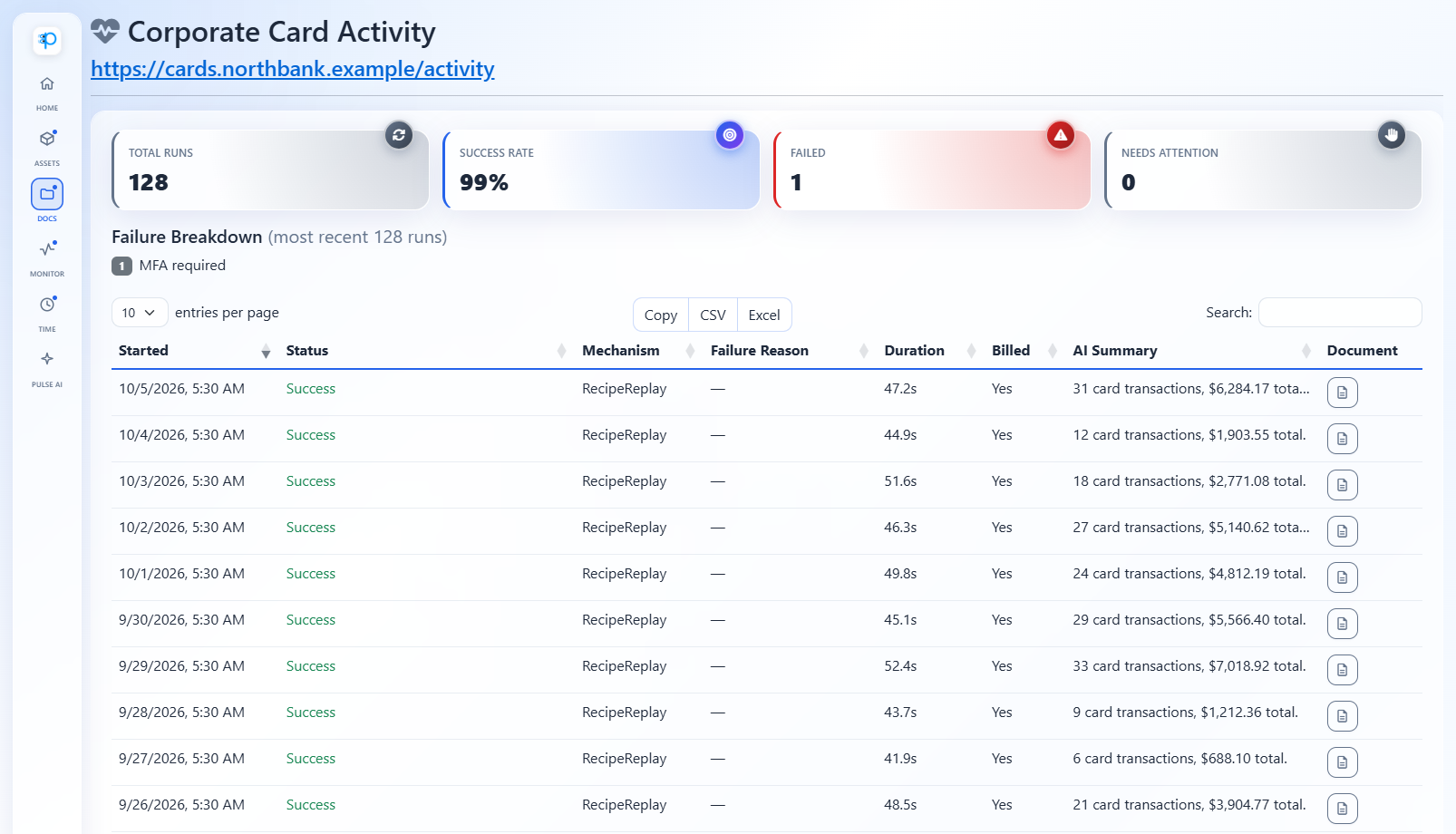Open document for 10/3/2026 run
Viewport: 1456px width, 834px height.
coord(1343,485)
